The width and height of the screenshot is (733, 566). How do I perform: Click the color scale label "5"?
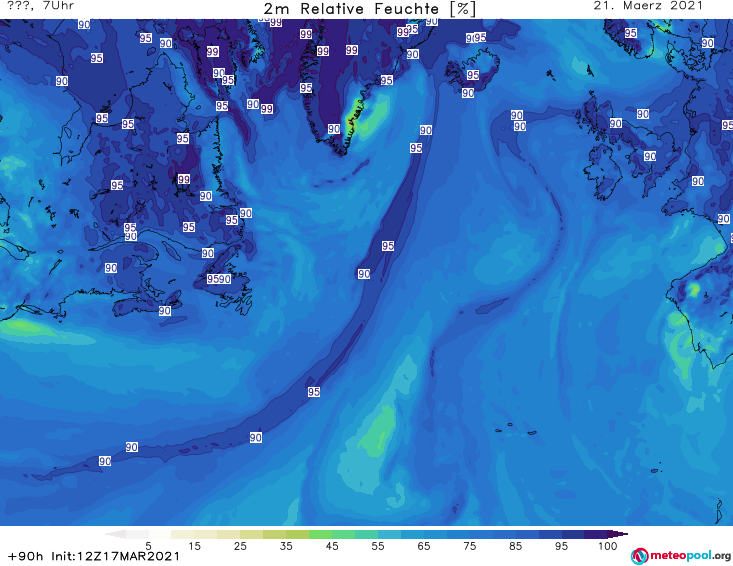tap(148, 546)
